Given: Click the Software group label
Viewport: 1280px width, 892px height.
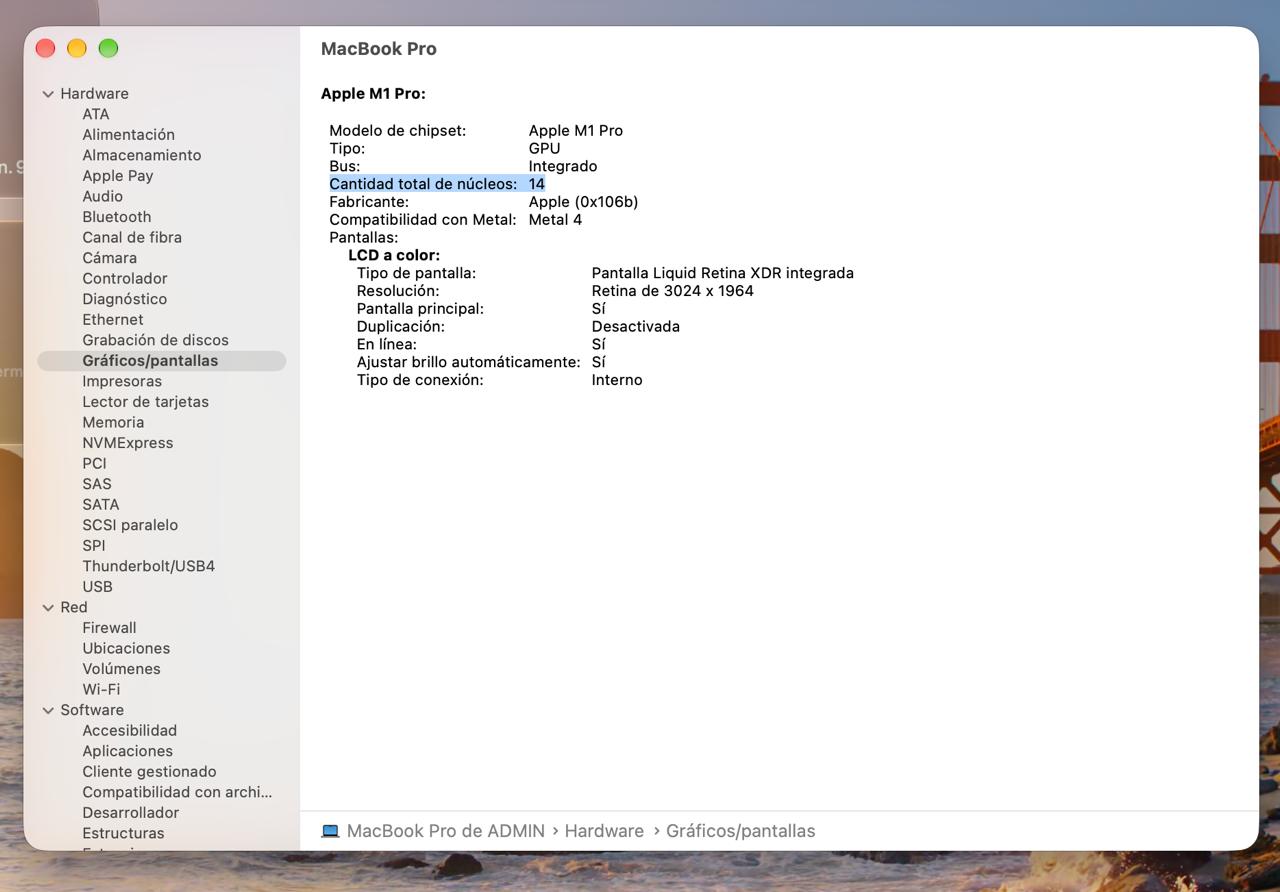Looking at the screenshot, I should 92,711.
